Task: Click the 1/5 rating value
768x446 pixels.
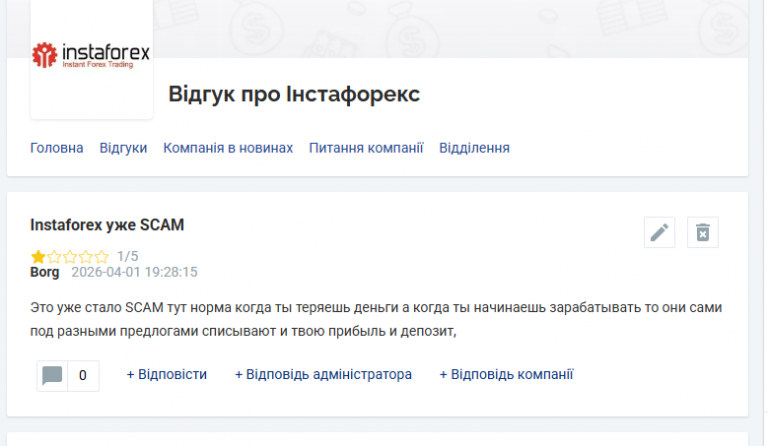Action: tap(127, 256)
